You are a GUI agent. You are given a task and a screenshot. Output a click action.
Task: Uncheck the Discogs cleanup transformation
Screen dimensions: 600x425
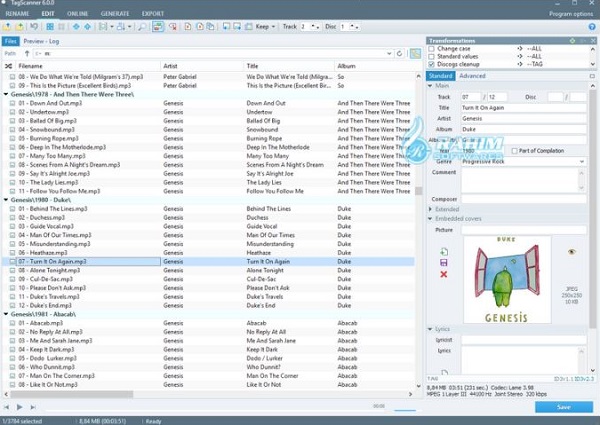431,62
